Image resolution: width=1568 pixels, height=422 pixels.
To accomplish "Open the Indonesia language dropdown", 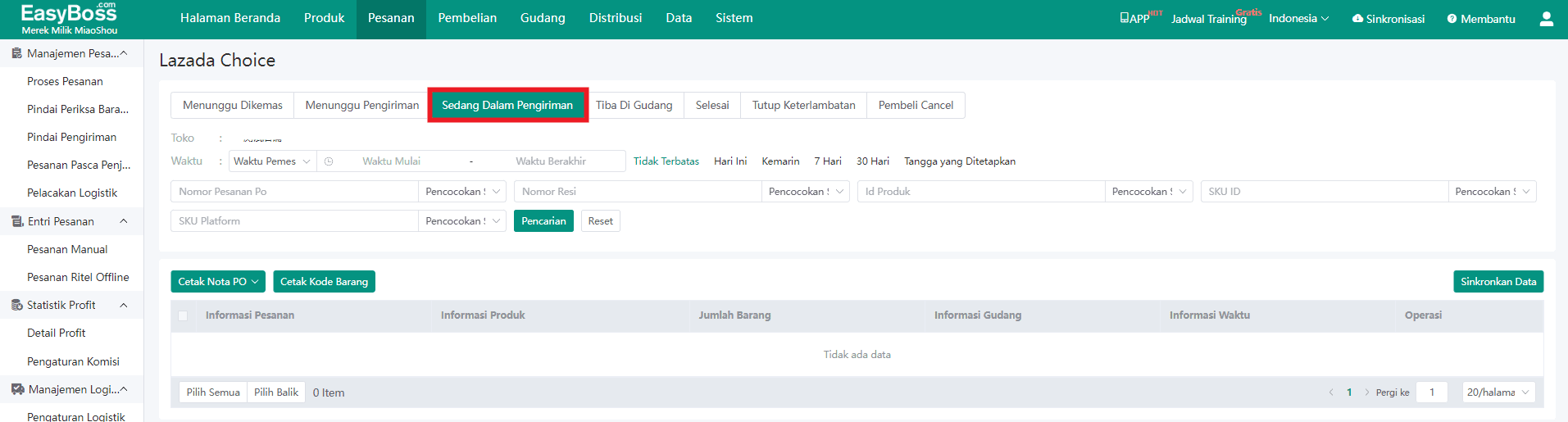I will point(1299,18).
